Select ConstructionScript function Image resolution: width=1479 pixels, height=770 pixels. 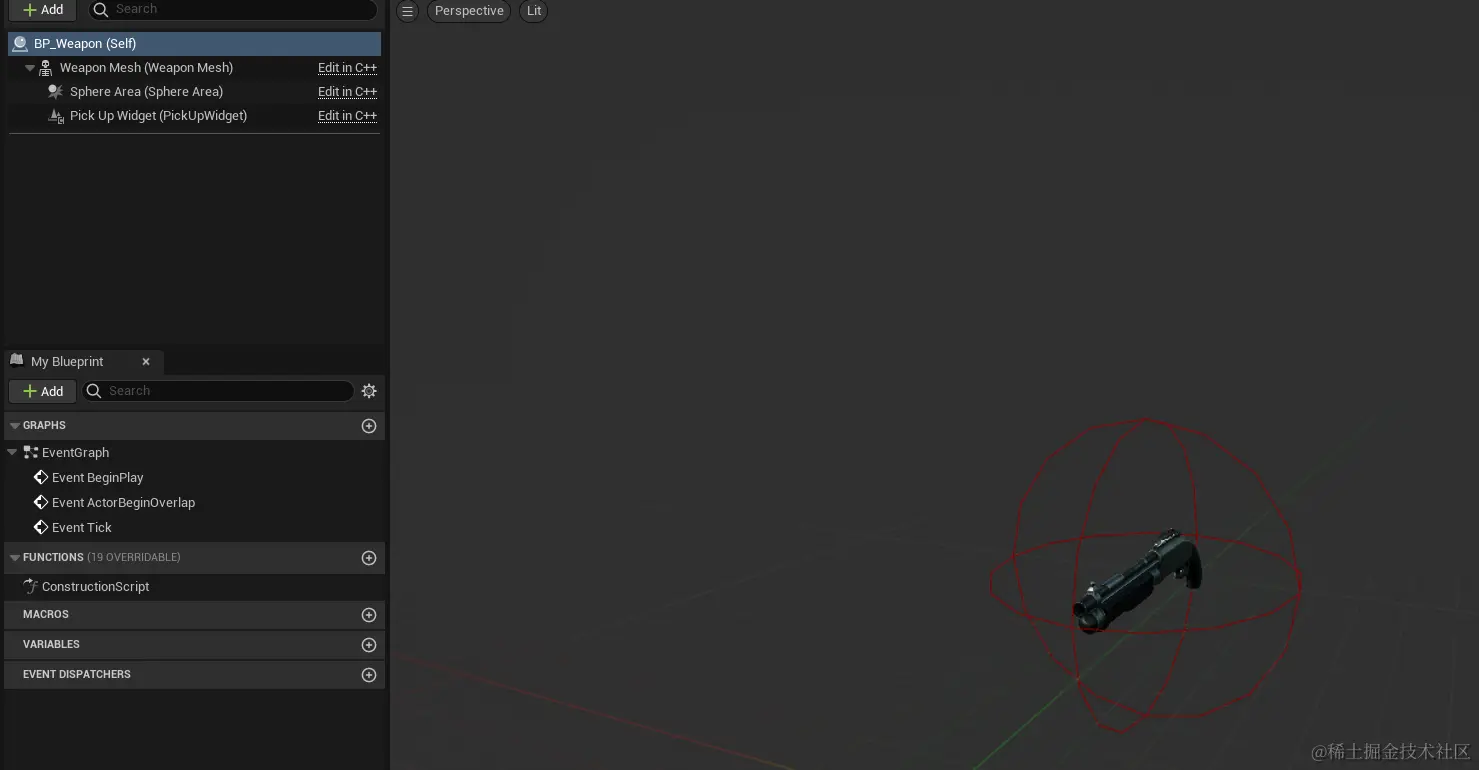[x=95, y=587]
